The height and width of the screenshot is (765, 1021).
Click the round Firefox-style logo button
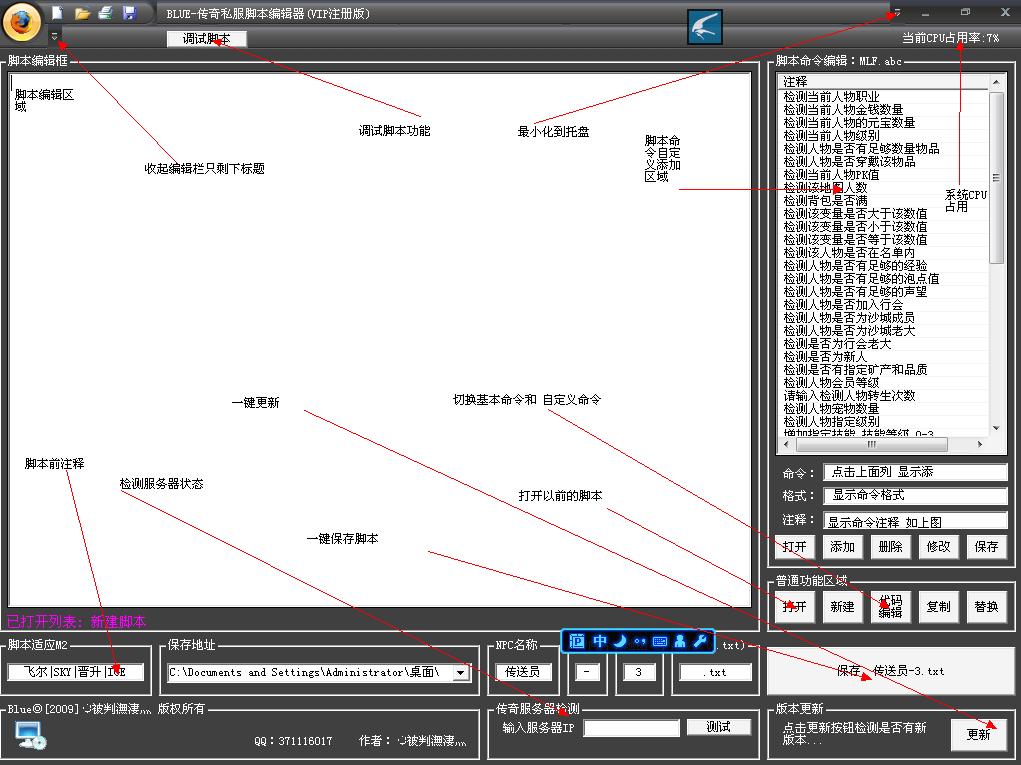click(x=22, y=19)
